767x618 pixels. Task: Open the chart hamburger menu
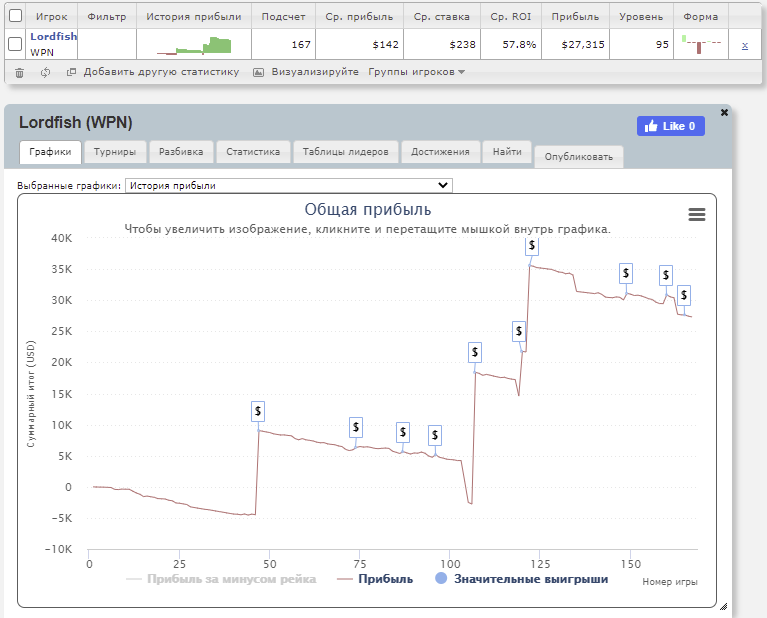click(697, 215)
